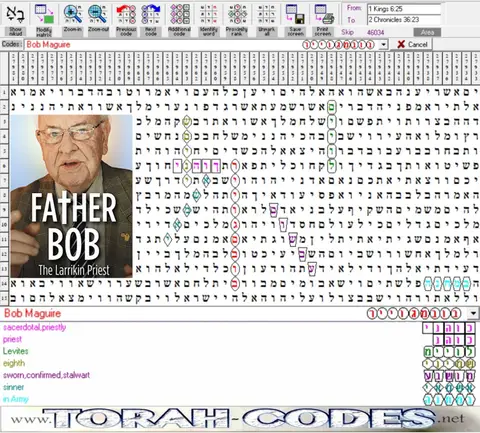
Task: Select the 'eighth' code entry
Action: tap(14, 363)
